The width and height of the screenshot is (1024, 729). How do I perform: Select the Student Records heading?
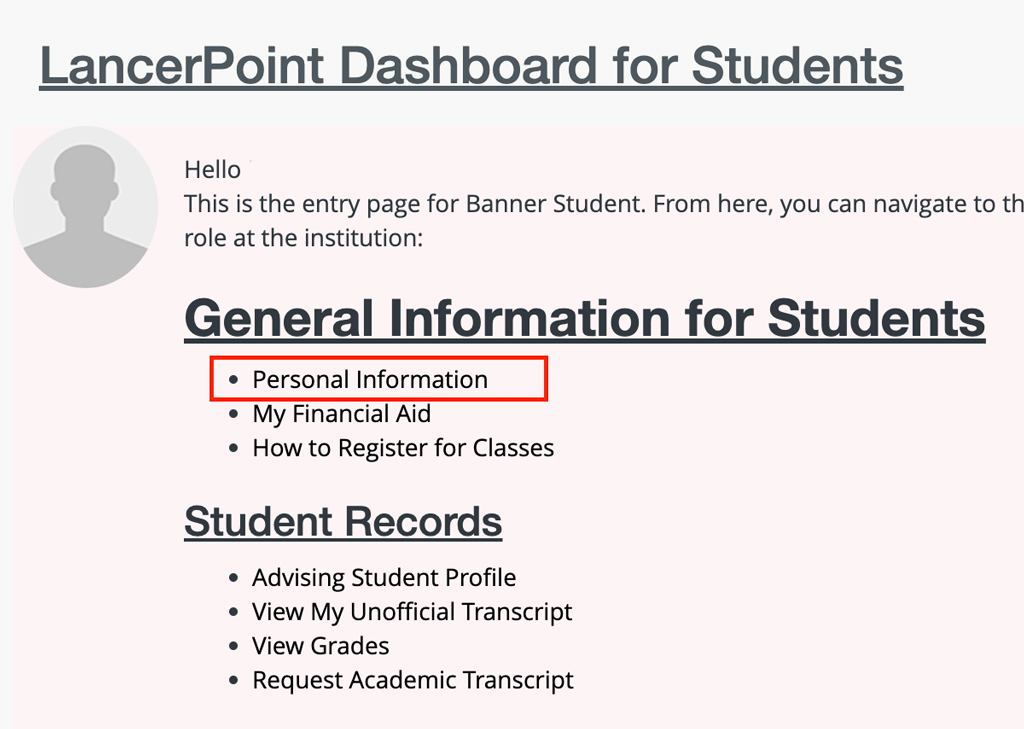point(343,522)
